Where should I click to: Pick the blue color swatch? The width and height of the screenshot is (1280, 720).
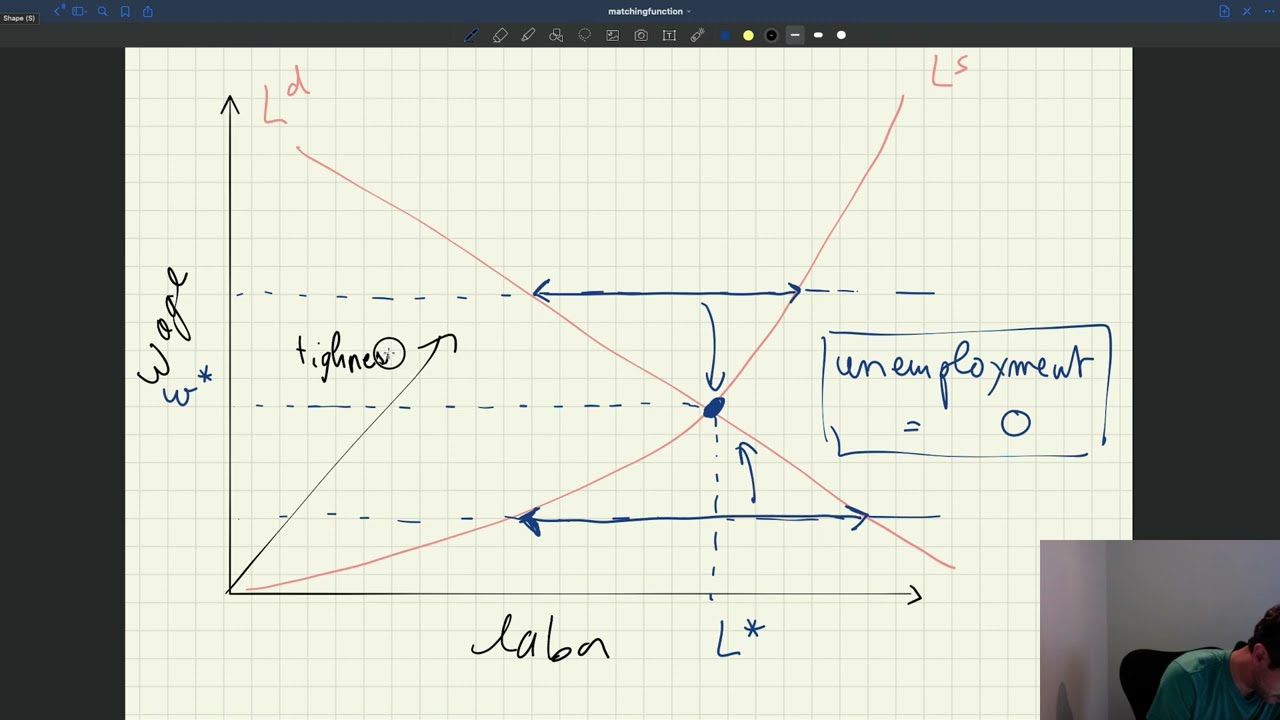click(725, 35)
